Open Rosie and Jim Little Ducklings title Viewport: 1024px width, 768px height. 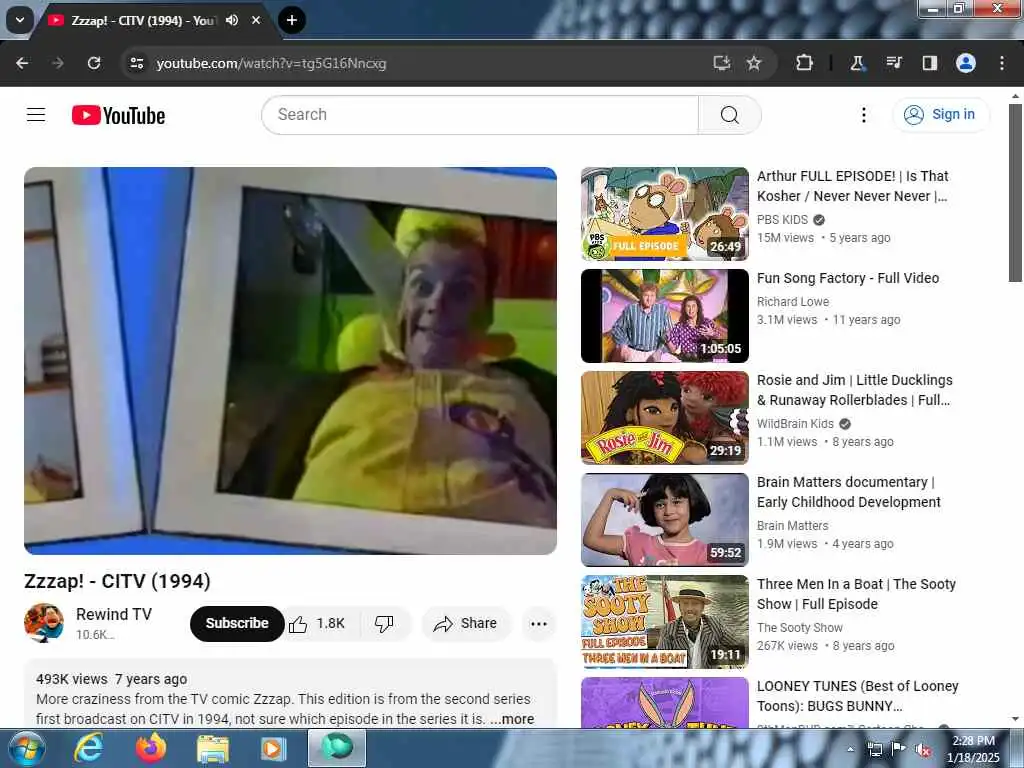(x=854, y=390)
